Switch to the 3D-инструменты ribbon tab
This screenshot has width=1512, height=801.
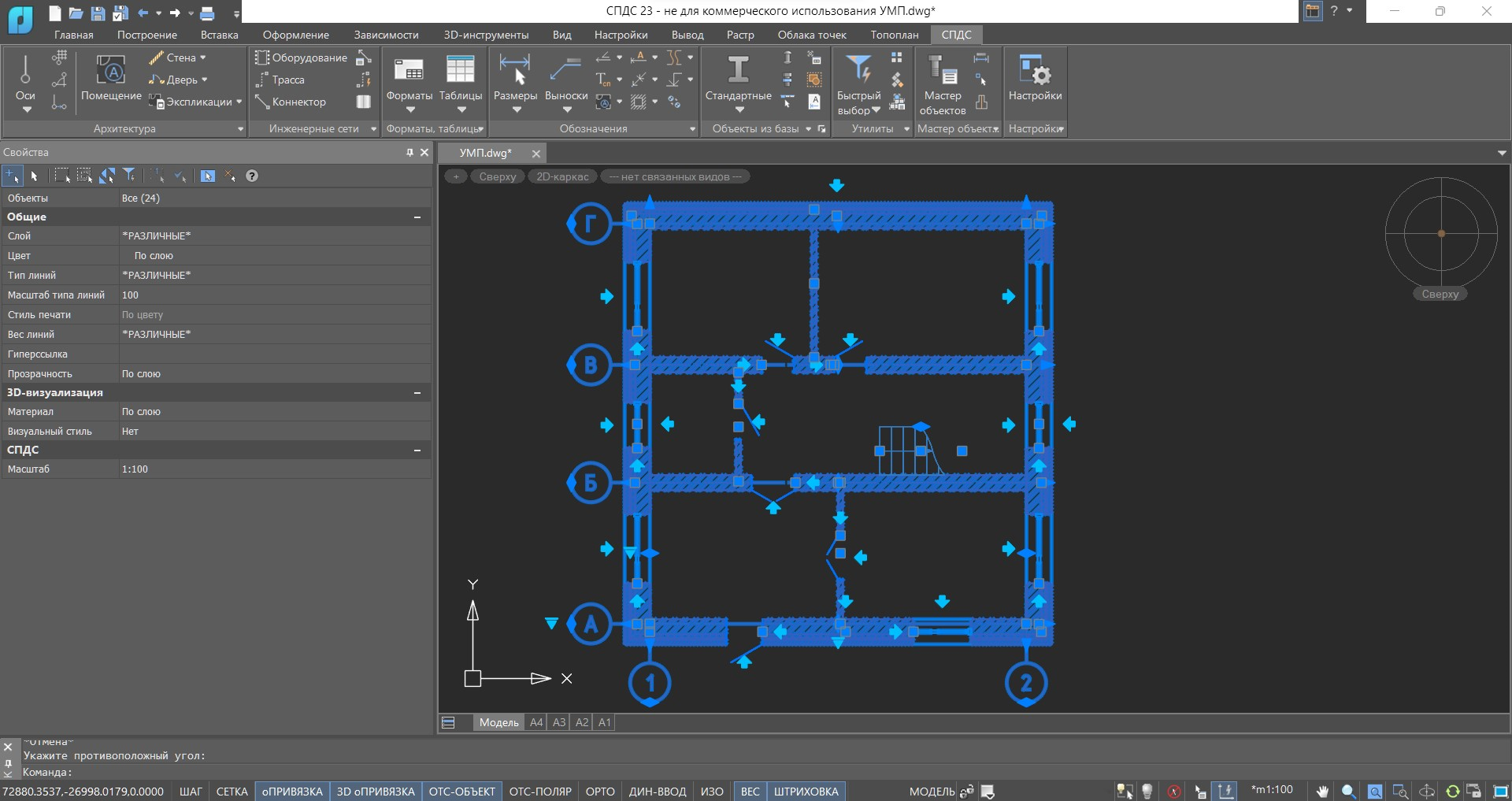[486, 35]
